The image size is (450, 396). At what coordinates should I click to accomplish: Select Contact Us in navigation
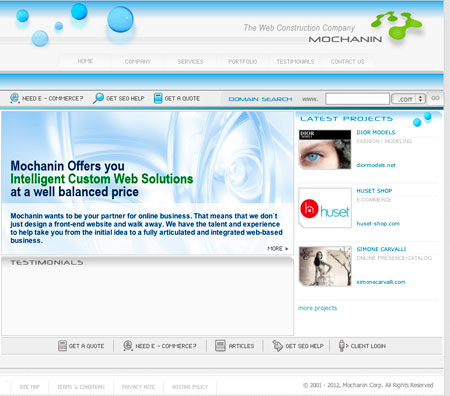347,62
